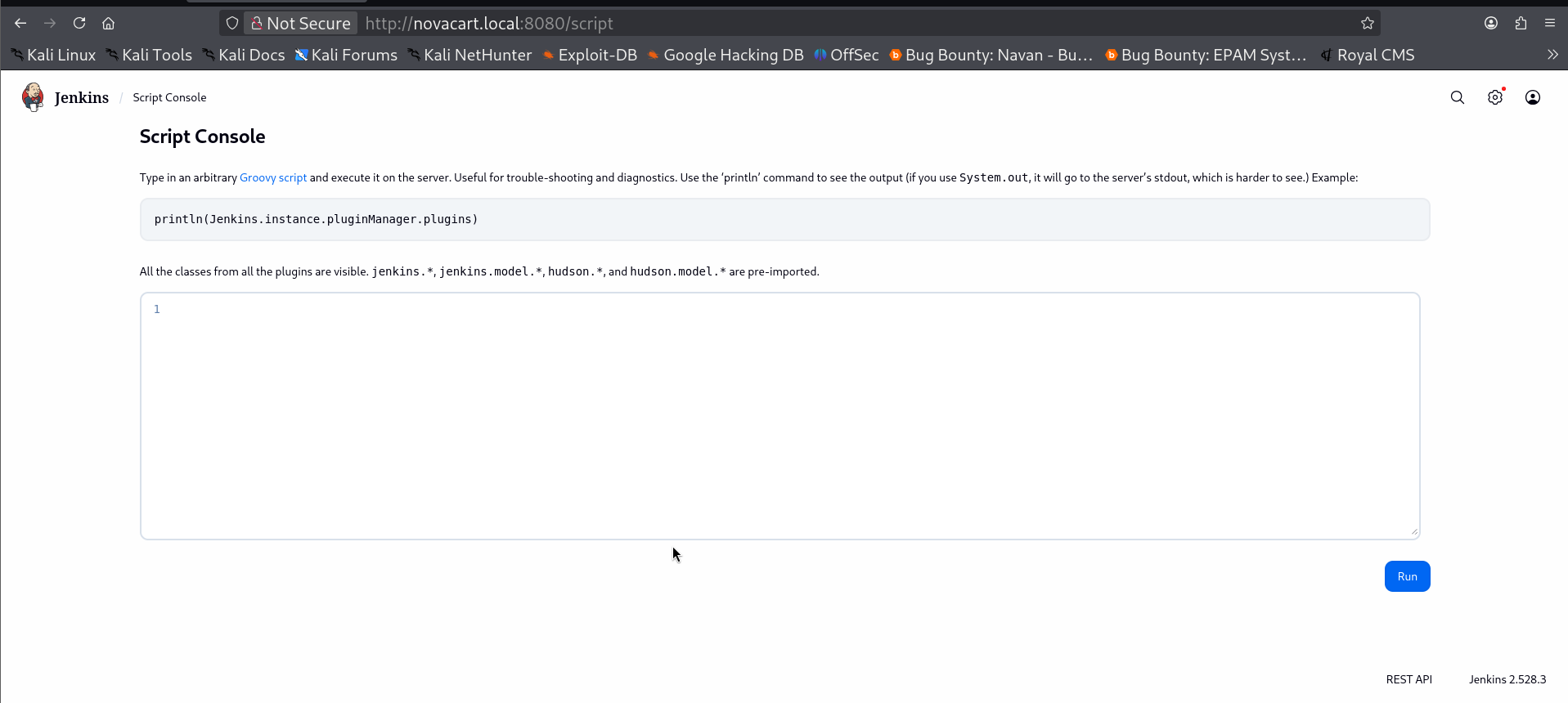Open the Jenkins search icon

[x=1458, y=97]
